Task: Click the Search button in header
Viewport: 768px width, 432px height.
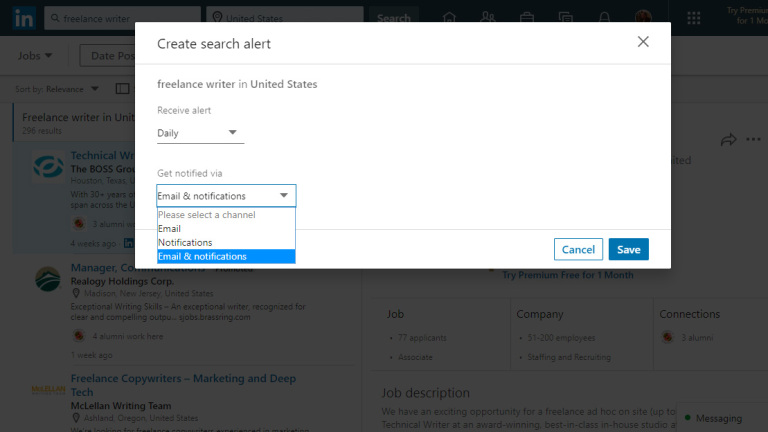Action: click(393, 18)
